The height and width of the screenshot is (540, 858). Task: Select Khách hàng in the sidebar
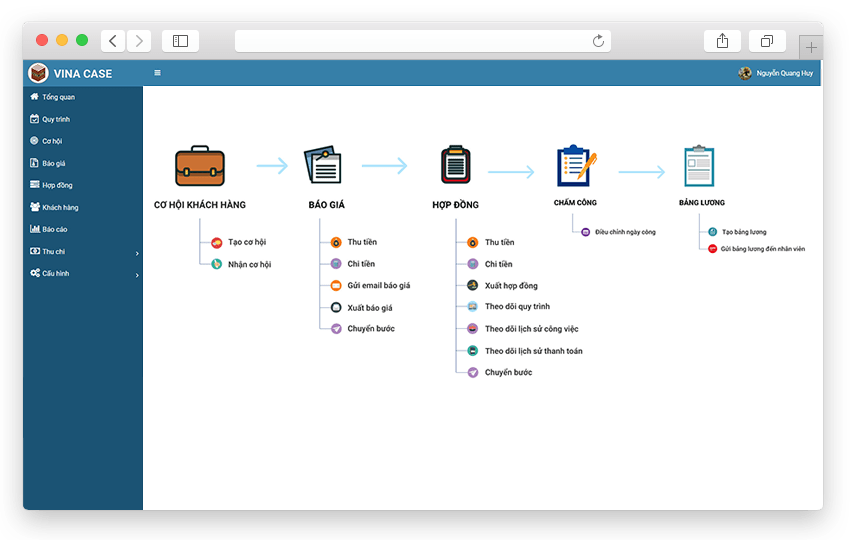click(x=60, y=208)
